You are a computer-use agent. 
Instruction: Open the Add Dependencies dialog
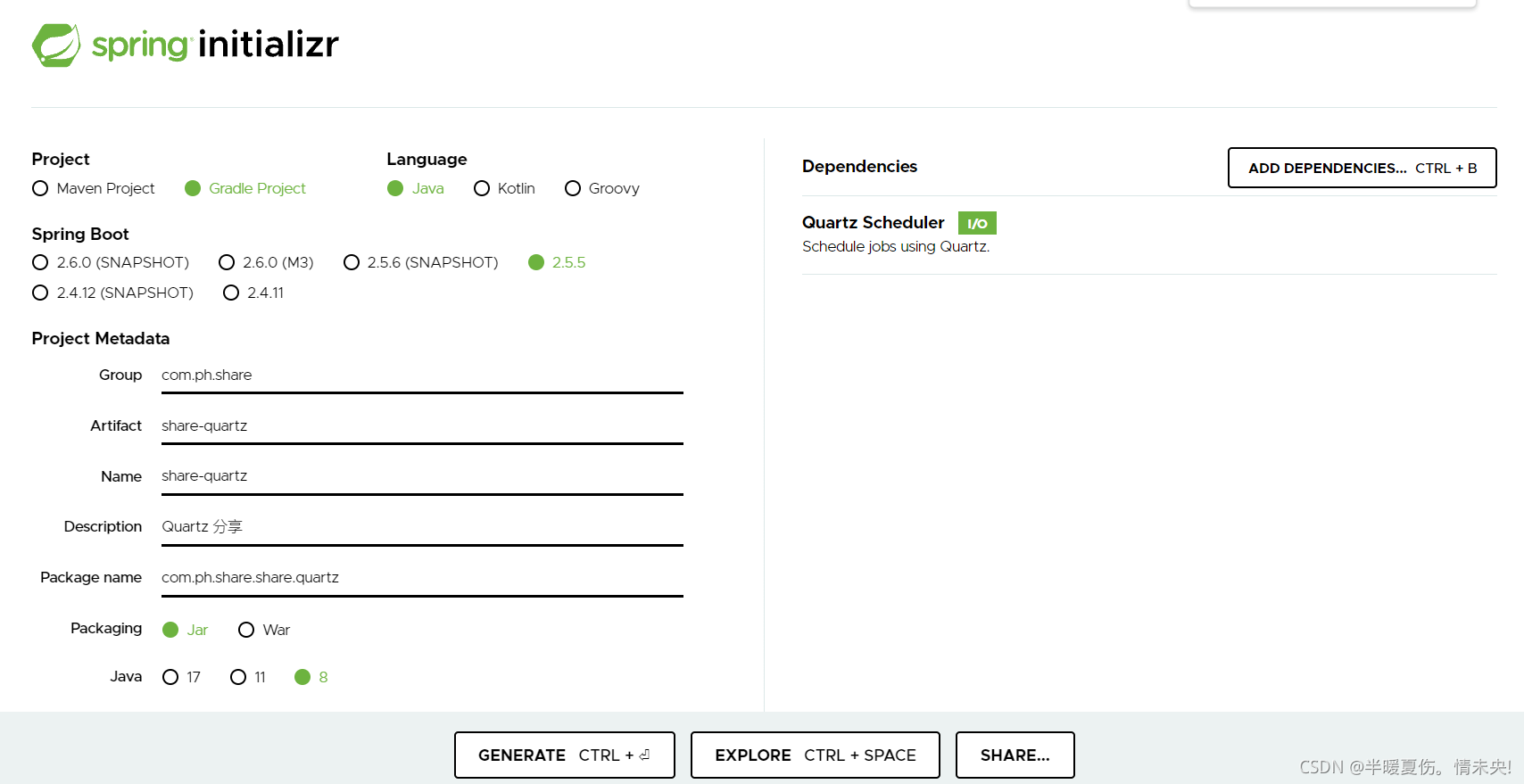1362,168
